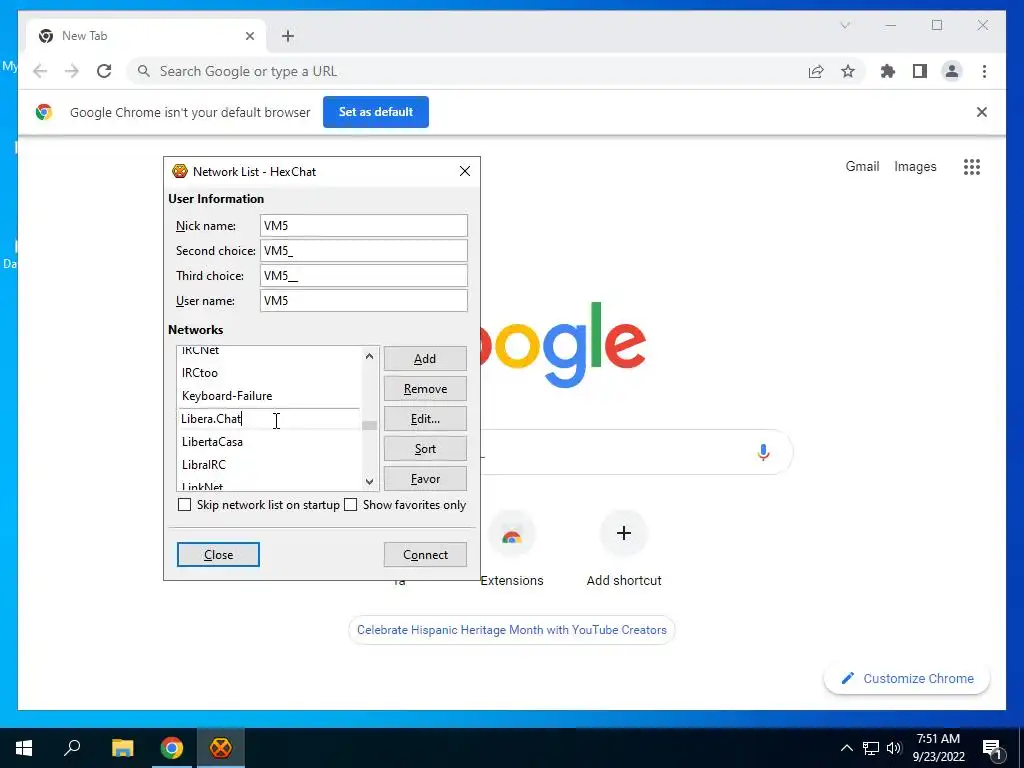1024x768 pixels.
Task: Click Sort networks button
Action: [425, 449]
